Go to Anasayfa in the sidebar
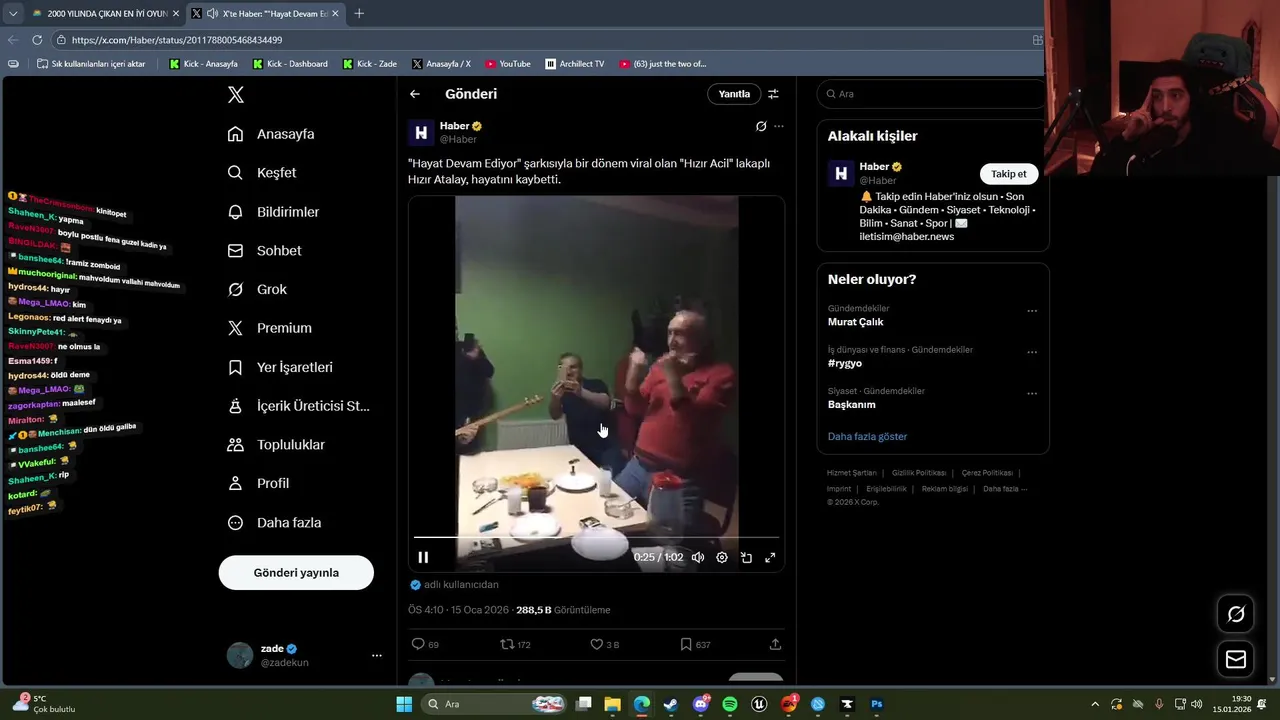The height and width of the screenshot is (720, 1280). coord(271,134)
